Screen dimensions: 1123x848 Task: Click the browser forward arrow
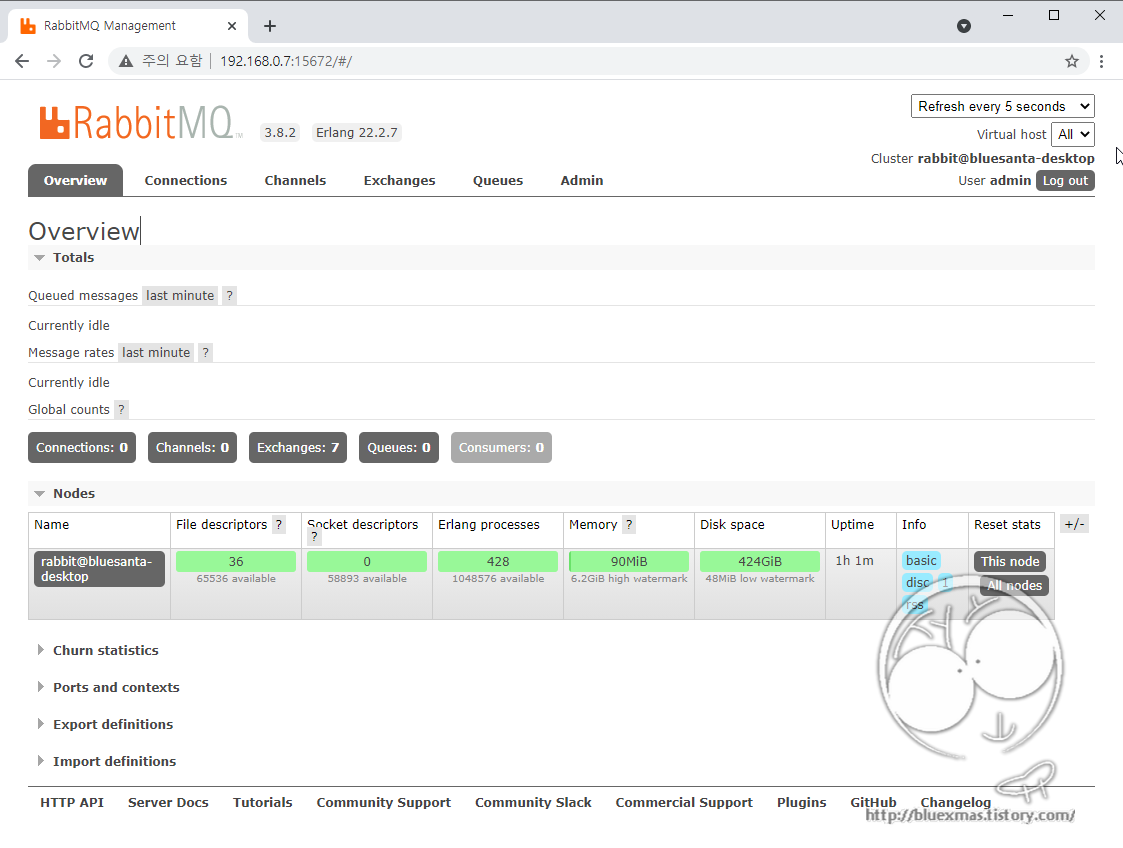[54, 61]
